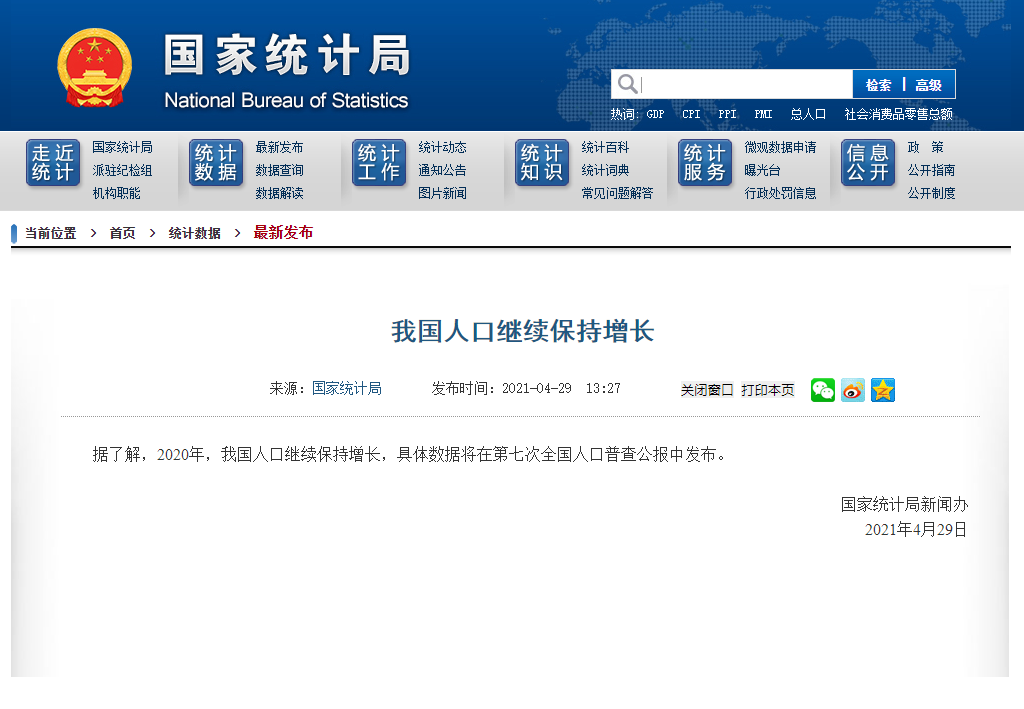Viewport: 1024px width, 709px height.
Task: Share to Qzone using star icon
Action: click(882, 390)
